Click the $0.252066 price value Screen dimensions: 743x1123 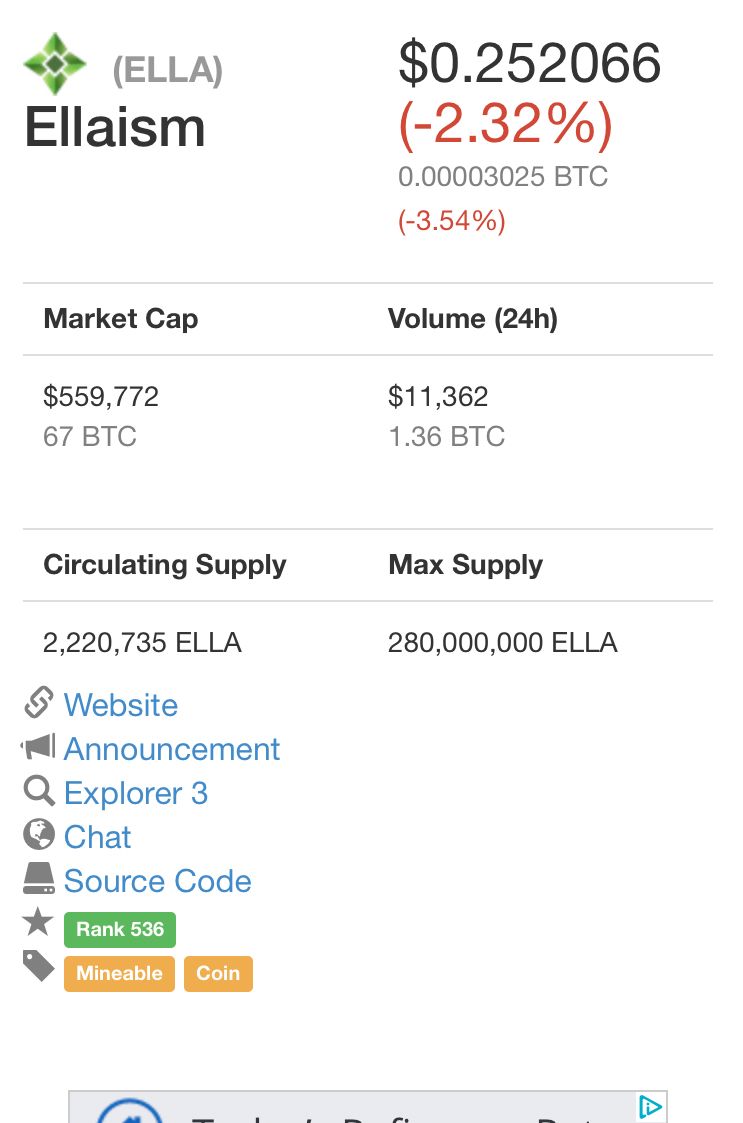529,64
